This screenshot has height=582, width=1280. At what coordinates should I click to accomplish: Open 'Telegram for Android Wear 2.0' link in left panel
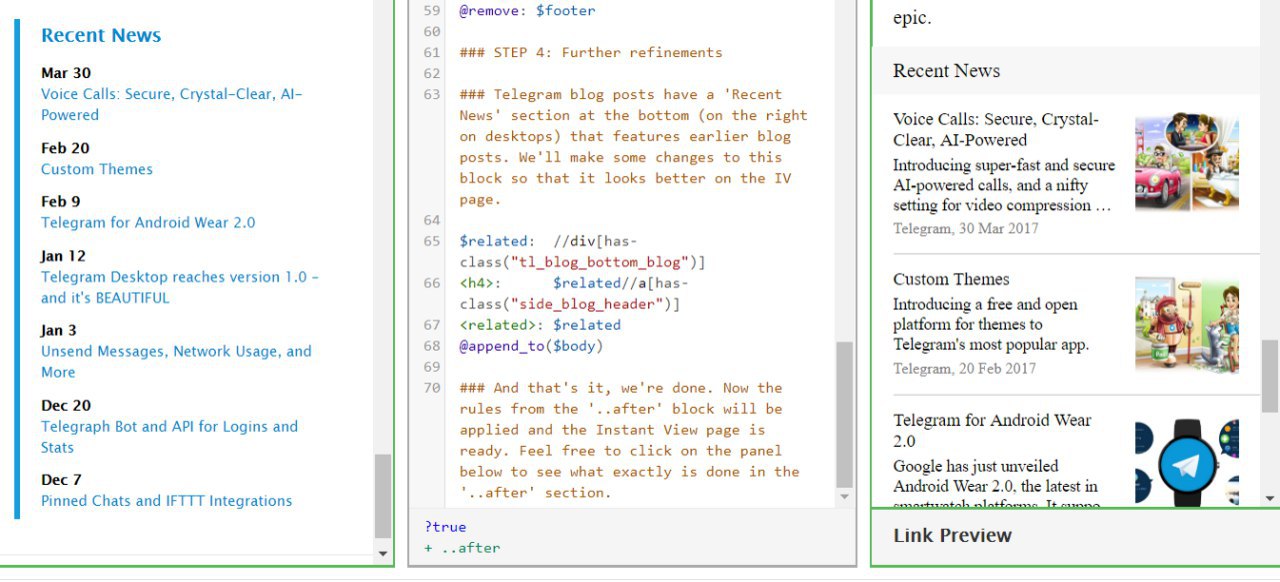click(148, 222)
